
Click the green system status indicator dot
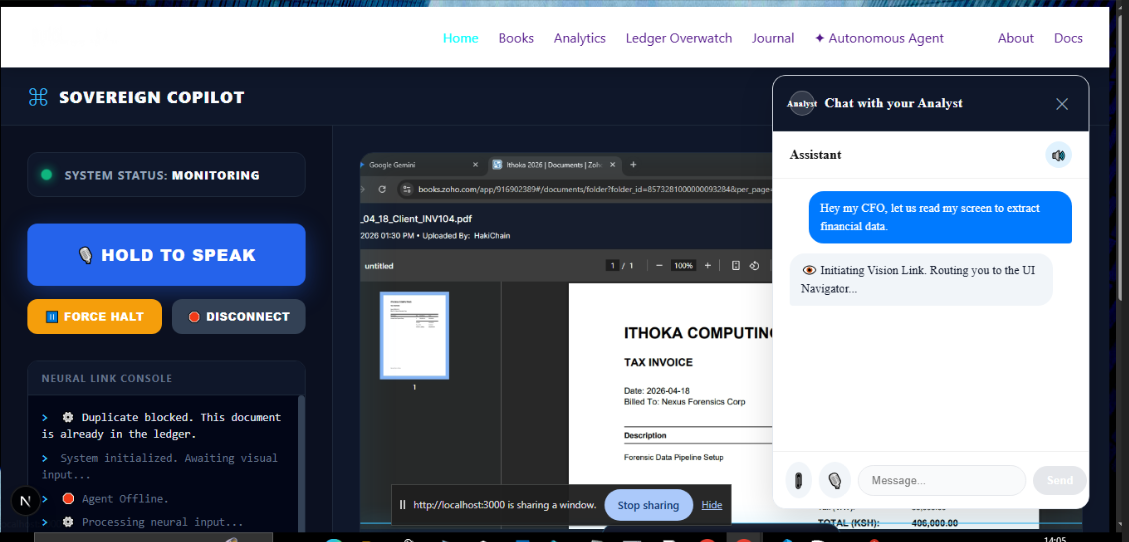pos(47,175)
